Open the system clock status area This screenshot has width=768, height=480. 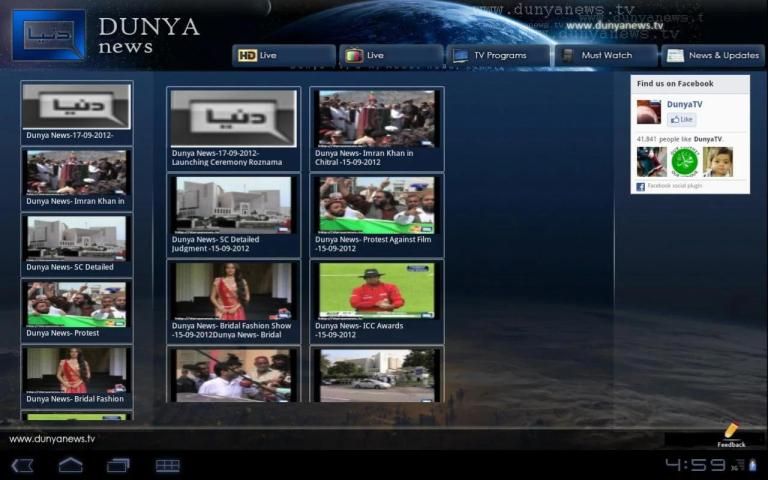pos(695,465)
